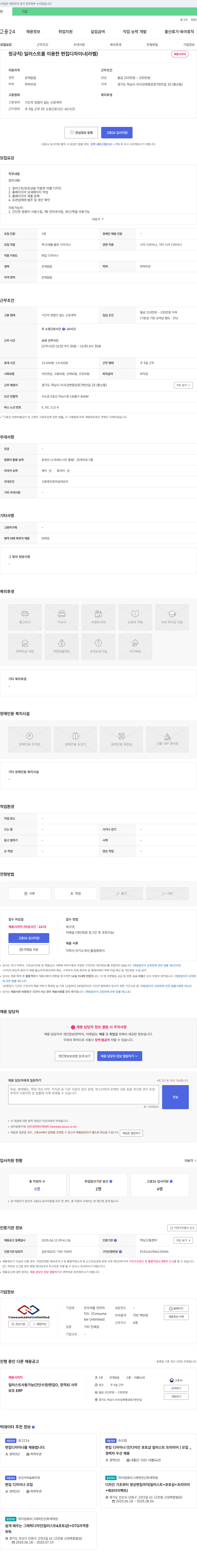Select the 필기 screening method box
The width and height of the screenshot is (197, 1568).
click(122, 894)
